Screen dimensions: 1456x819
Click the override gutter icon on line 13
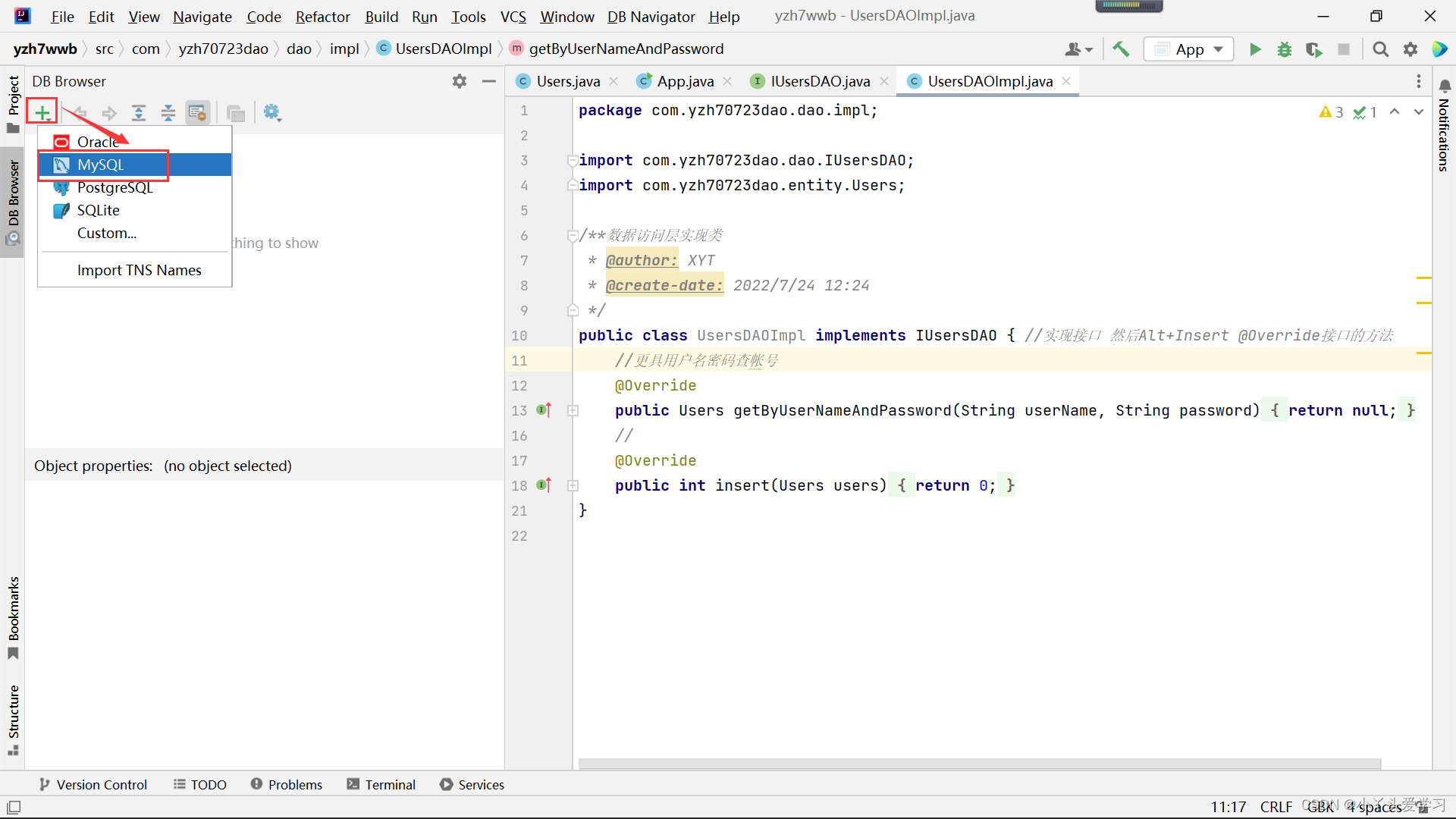tap(544, 410)
